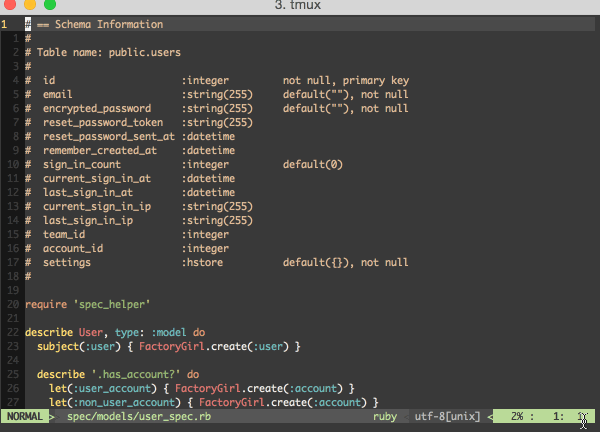Click the 'spec_helper' string
The height and width of the screenshot is (432, 600).
pos(112,305)
